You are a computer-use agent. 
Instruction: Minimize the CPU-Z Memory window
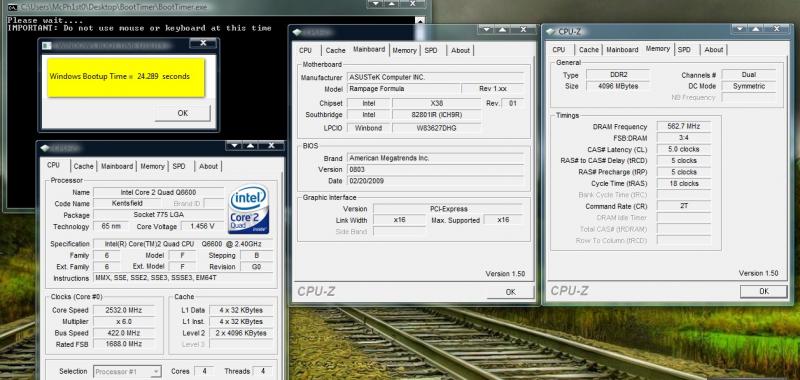(740, 30)
